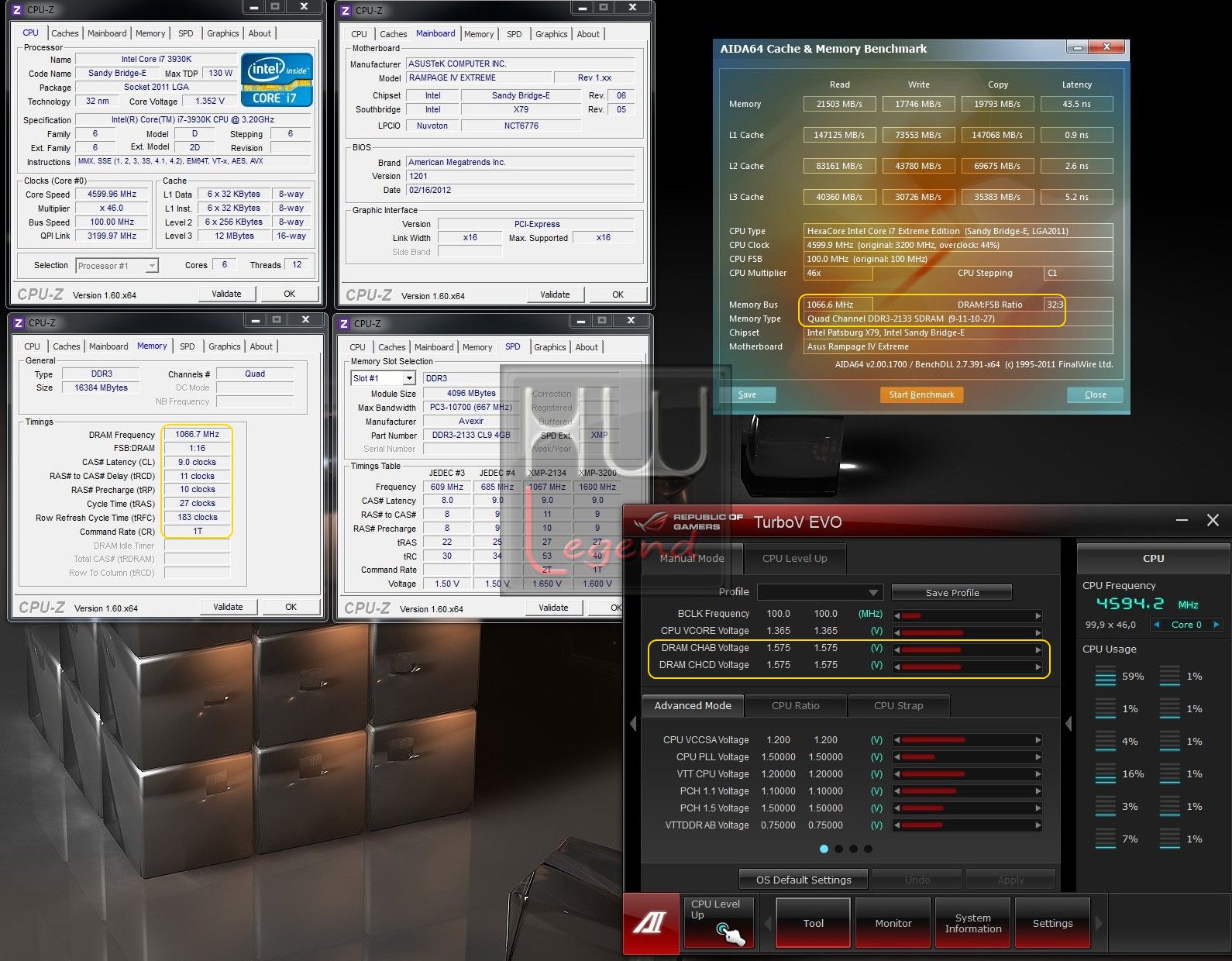The image size is (1232, 961).
Task: Click the Part Number field DDR3-2133 CL9 4GB
Action: point(471,436)
